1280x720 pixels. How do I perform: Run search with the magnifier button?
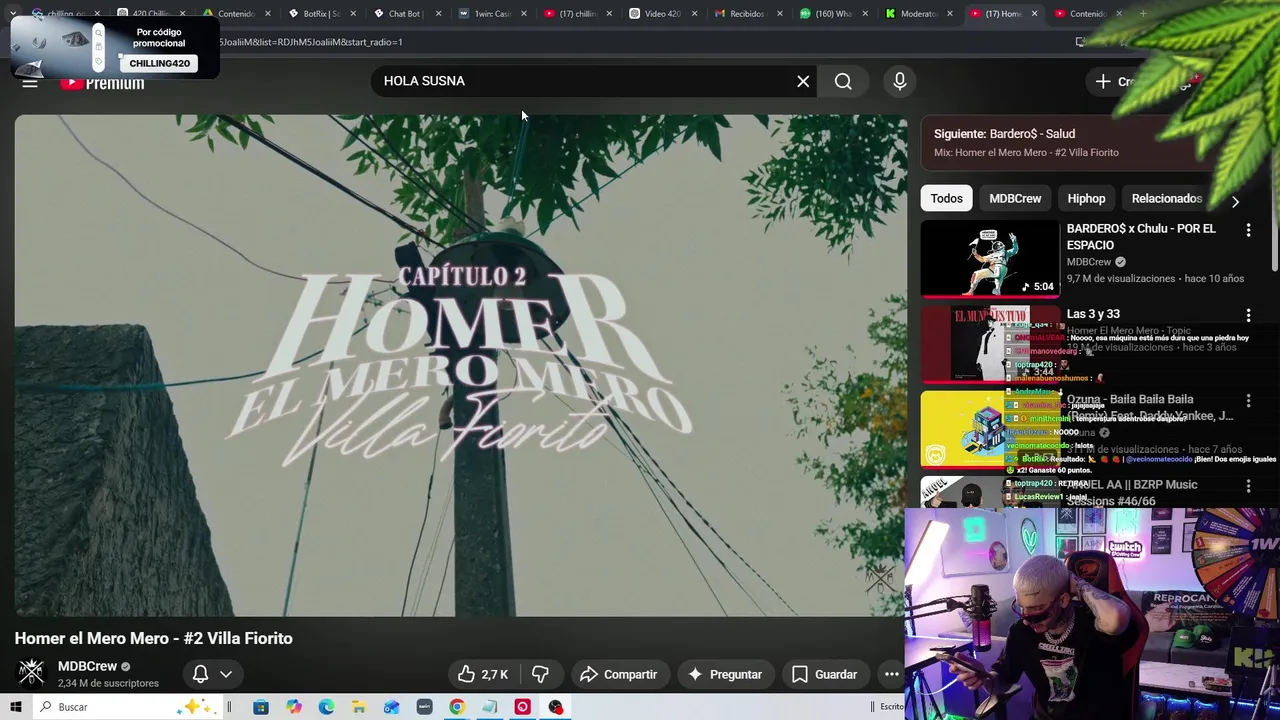(843, 81)
